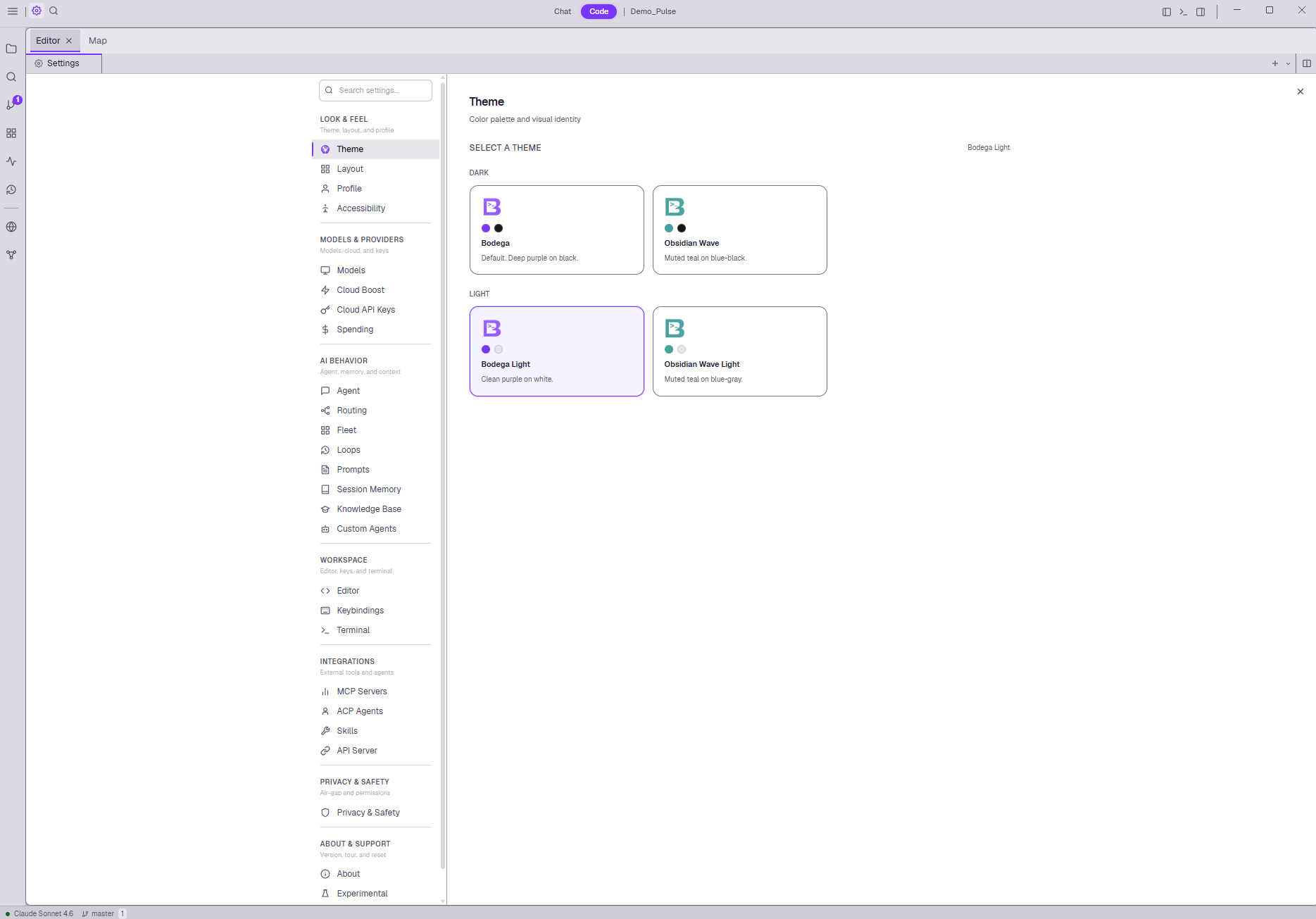Open Spending settings
Image resolution: width=1316 pixels, height=919 pixels.
click(375, 330)
